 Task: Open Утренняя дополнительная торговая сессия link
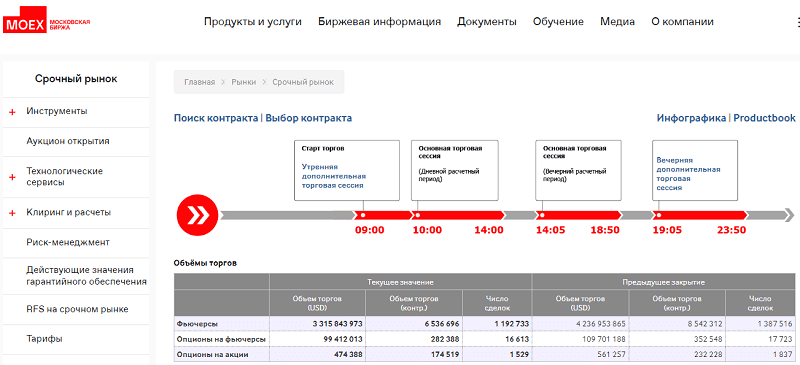(x=334, y=176)
